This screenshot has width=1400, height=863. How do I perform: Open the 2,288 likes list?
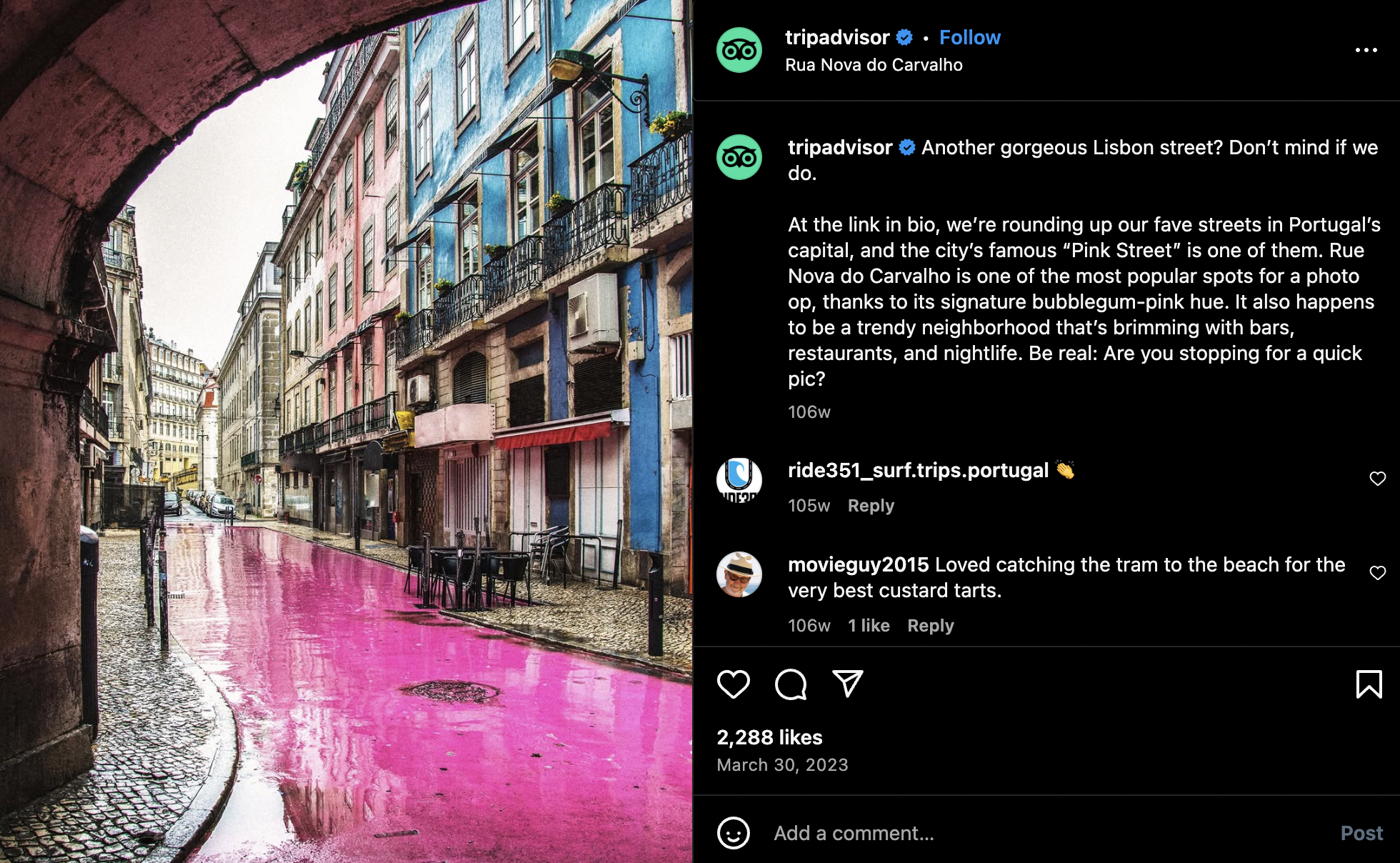(x=769, y=737)
